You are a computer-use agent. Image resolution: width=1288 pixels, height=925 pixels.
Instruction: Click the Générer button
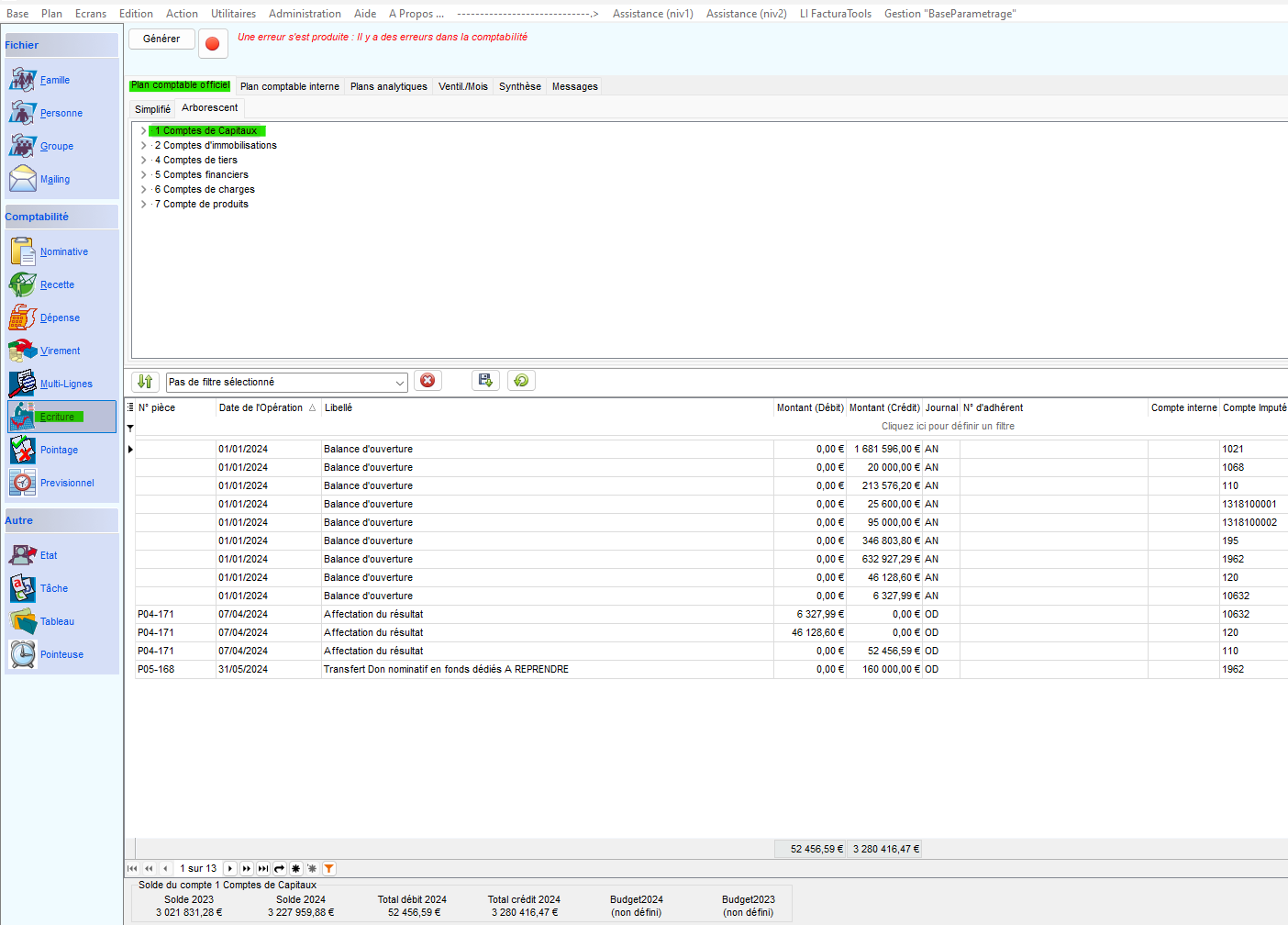(x=161, y=39)
